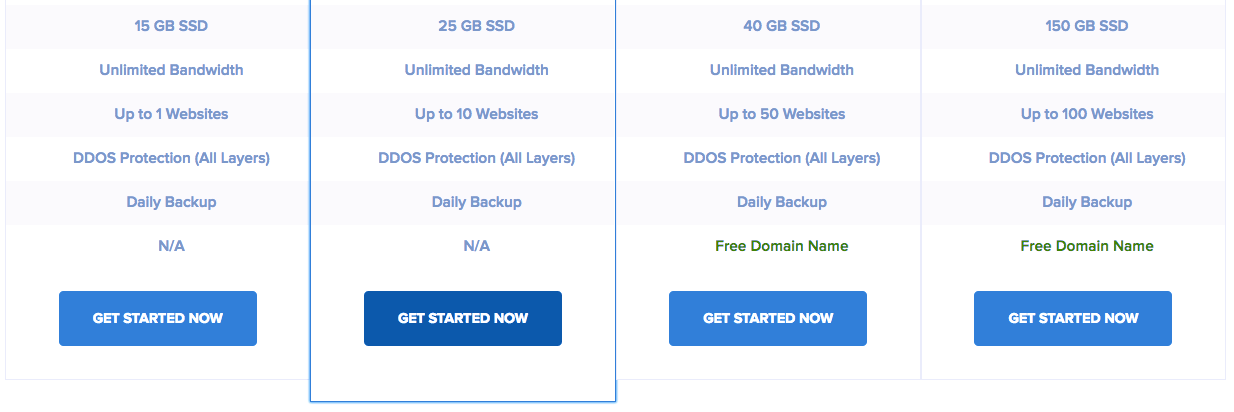Select the 40 GB SSD feature text
The height and width of the screenshot is (412, 1234).
[x=782, y=26]
